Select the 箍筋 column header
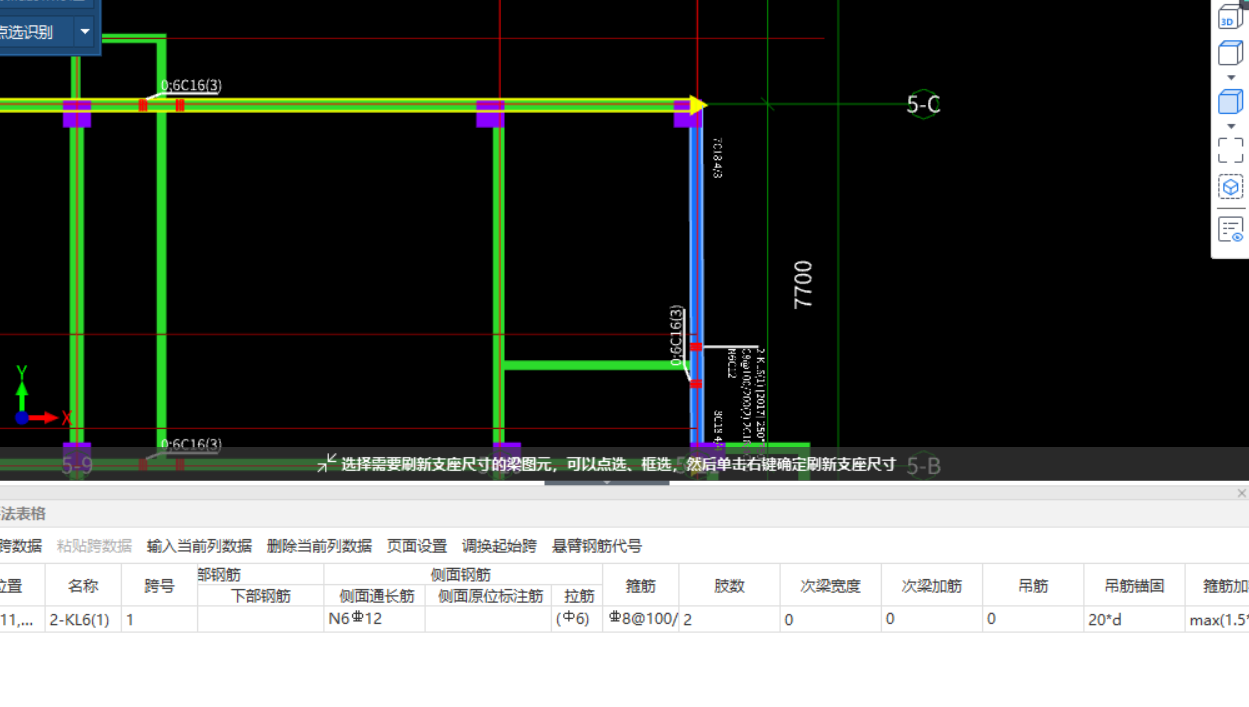 640,585
